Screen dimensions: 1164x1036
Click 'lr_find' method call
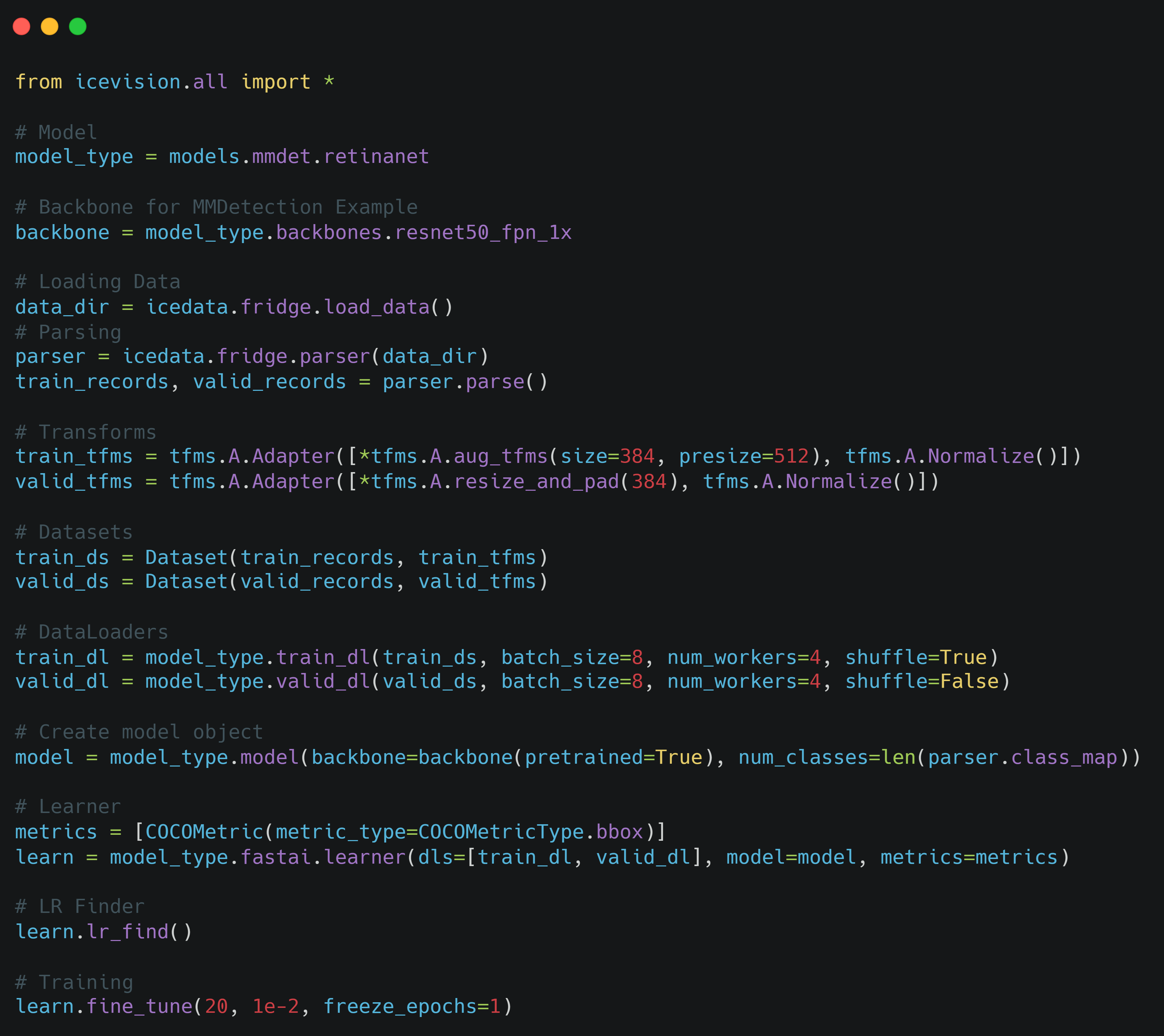pos(128,932)
